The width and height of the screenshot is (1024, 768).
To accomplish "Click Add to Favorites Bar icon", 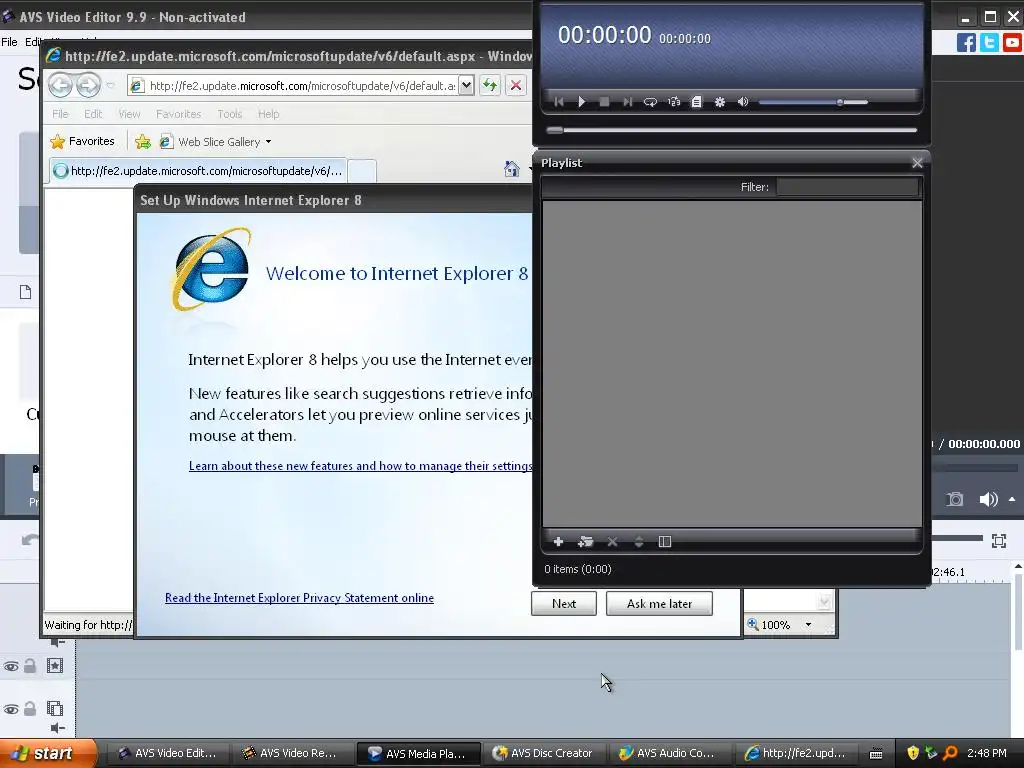I will point(142,141).
